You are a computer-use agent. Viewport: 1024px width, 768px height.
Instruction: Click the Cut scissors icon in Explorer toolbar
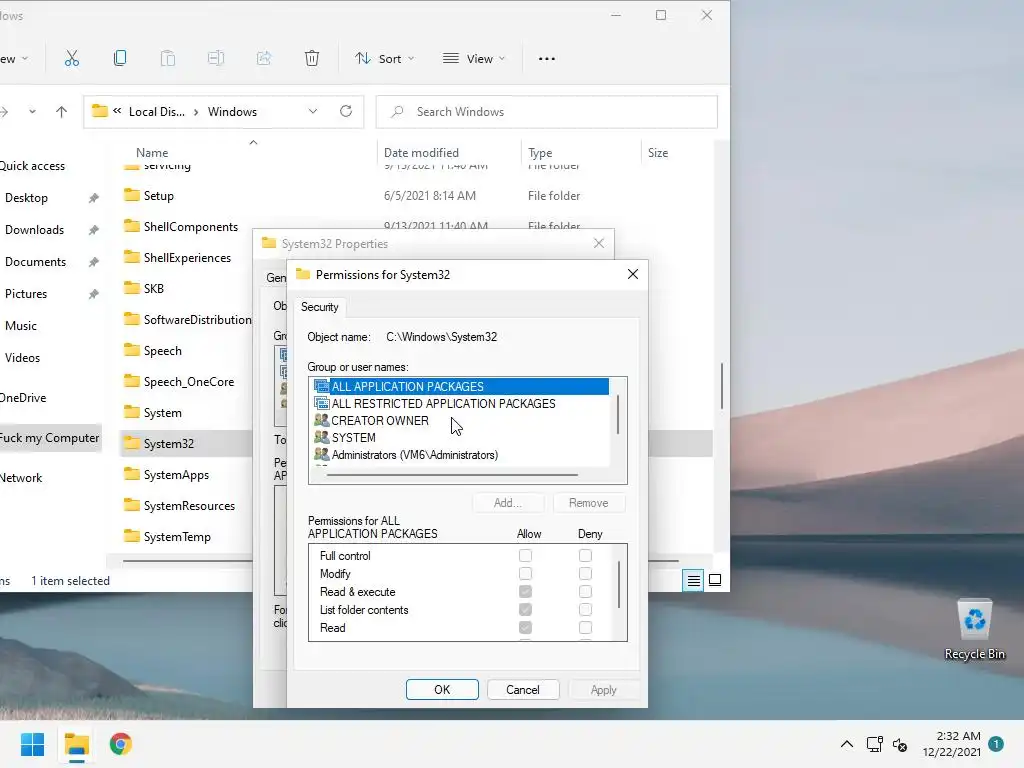(72, 58)
